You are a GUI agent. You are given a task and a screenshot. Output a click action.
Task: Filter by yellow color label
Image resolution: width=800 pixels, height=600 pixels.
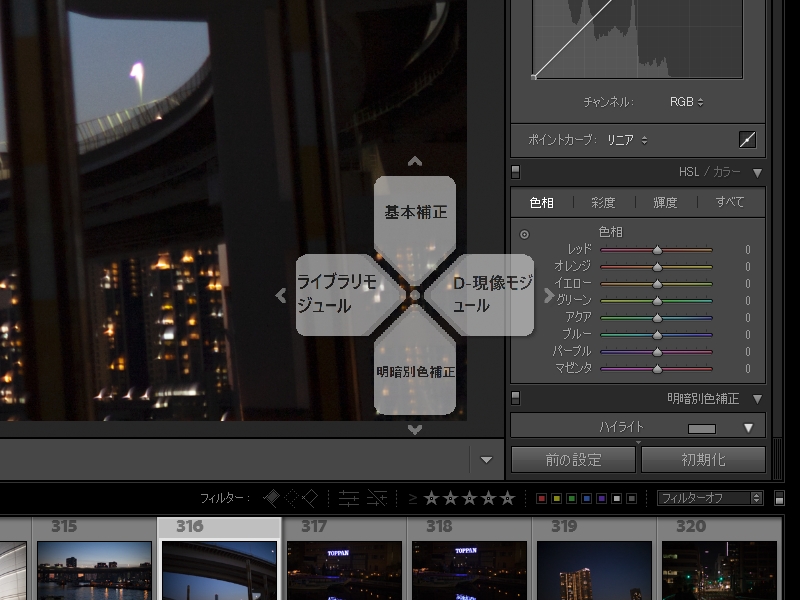(x=557, y=498)
